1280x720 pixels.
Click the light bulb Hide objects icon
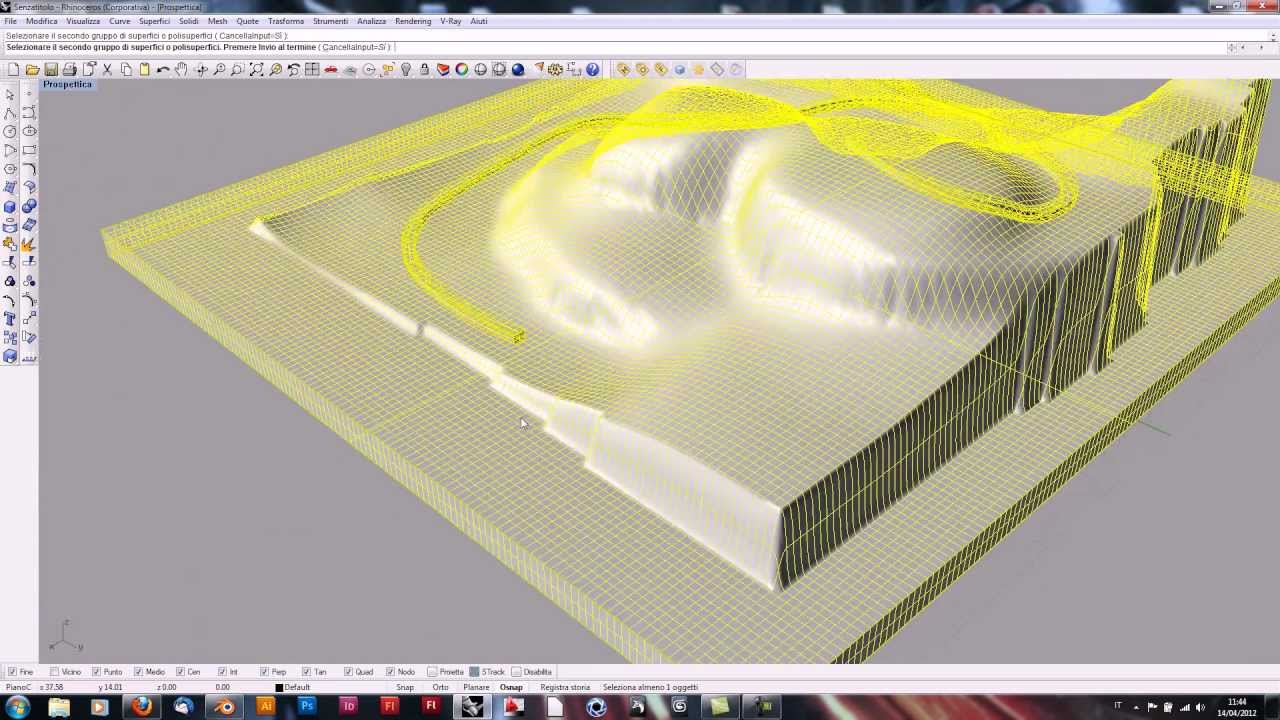(406, 69)
